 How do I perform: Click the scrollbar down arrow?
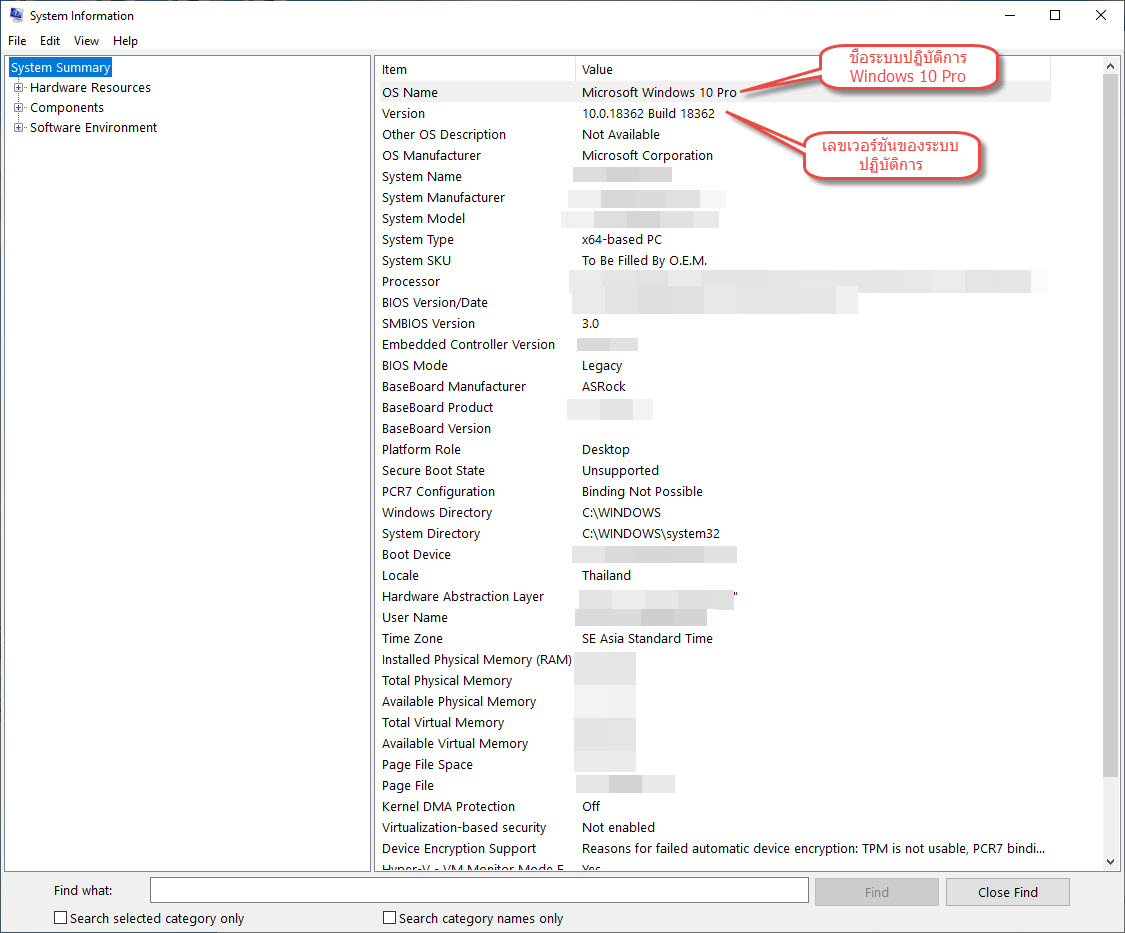tap(1110, 861)
